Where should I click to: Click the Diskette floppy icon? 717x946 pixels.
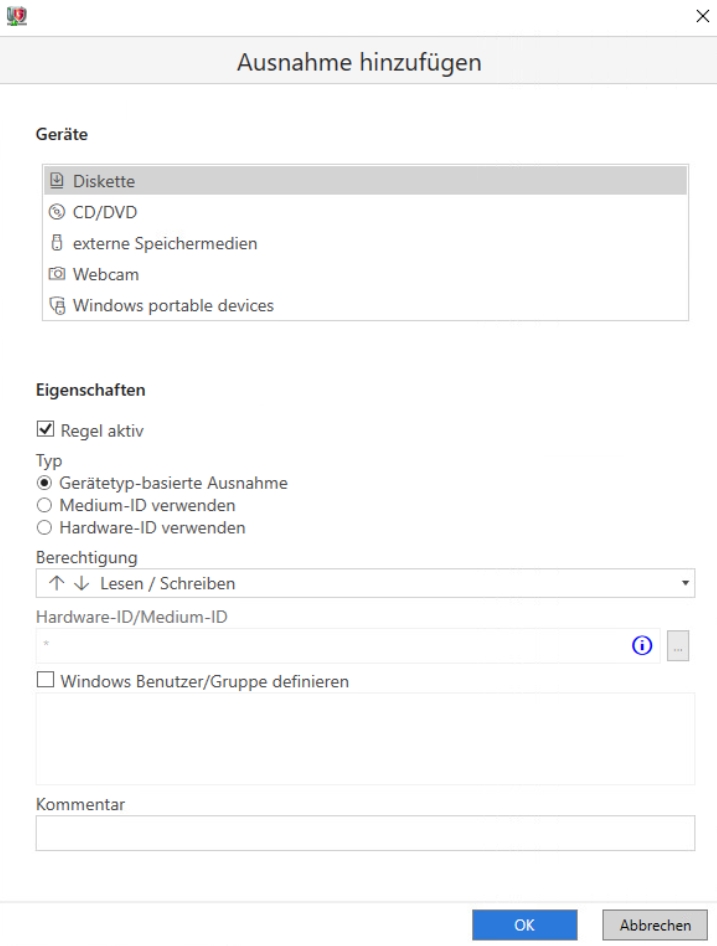point(57,180)
